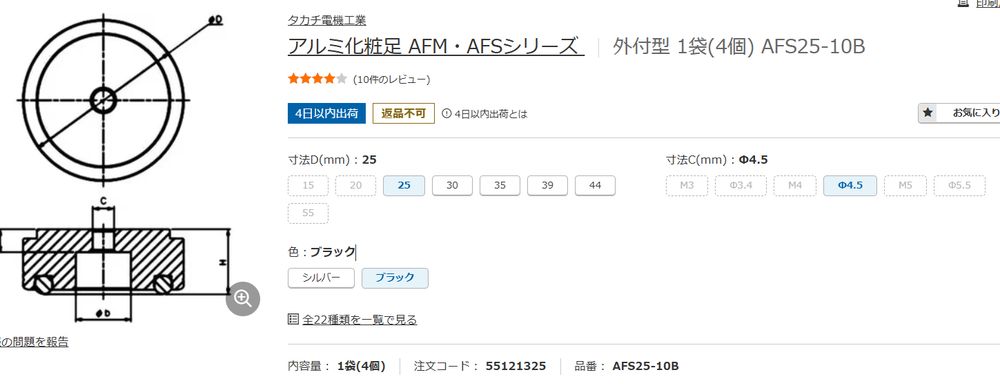Select dimension D value 55
The image size is (1000, 384).
(x=308, y=213)
